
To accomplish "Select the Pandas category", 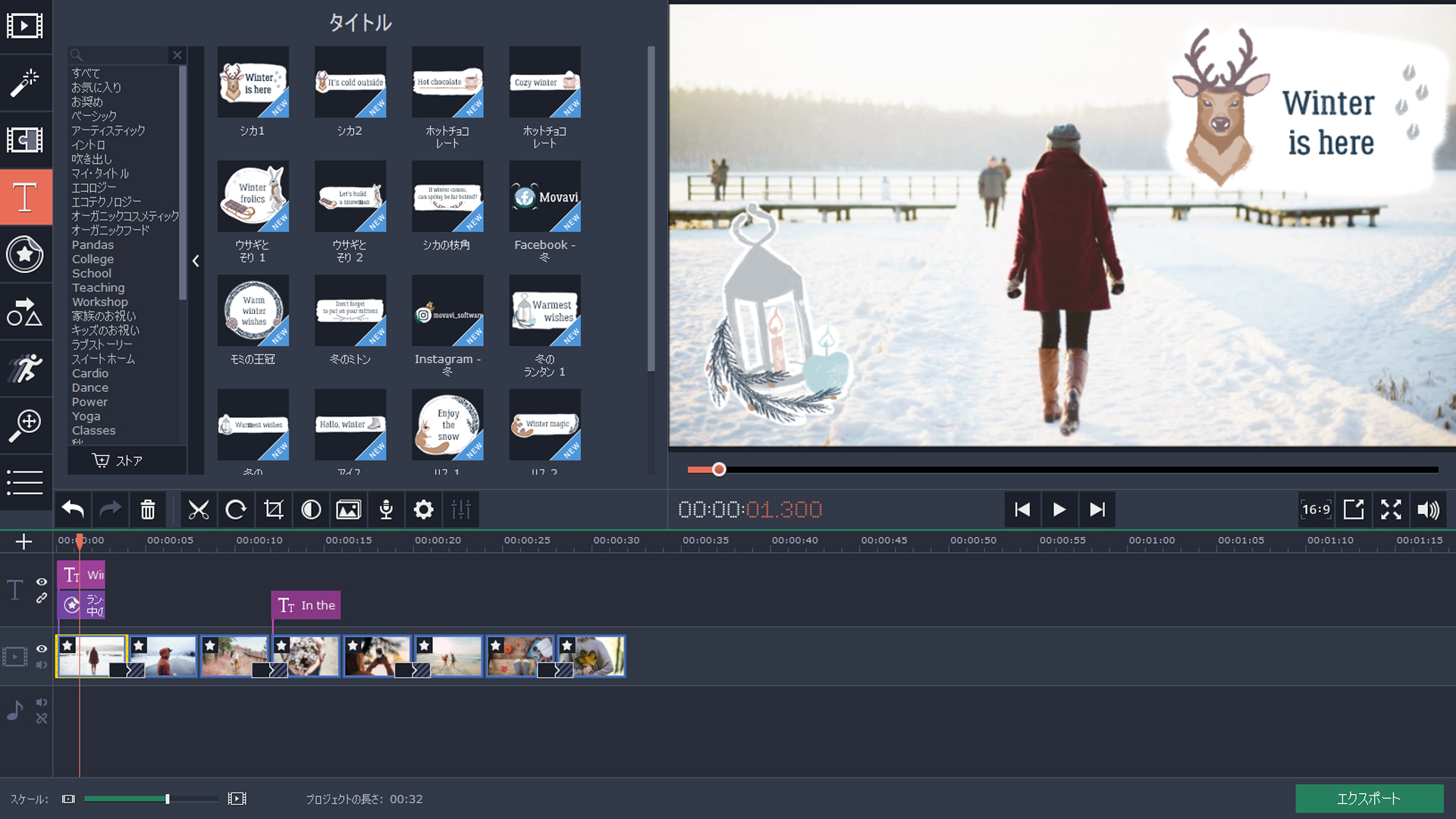I will (x=93, y=245).
